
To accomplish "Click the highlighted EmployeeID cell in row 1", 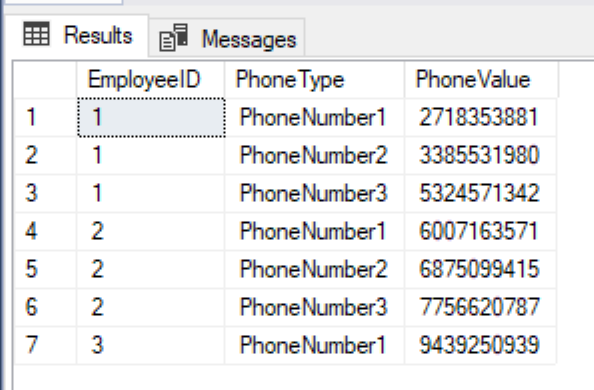I will (x=151, y=117).
